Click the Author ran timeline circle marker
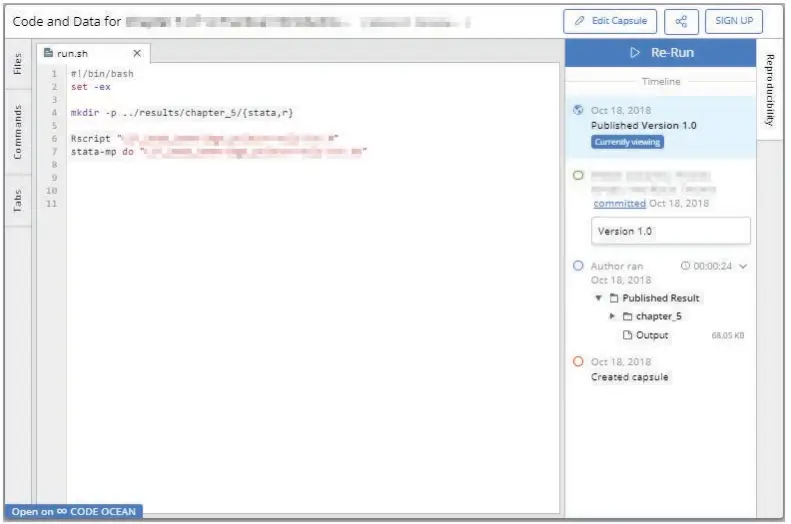This screenshot has height=524, width=791. [578, 266]
